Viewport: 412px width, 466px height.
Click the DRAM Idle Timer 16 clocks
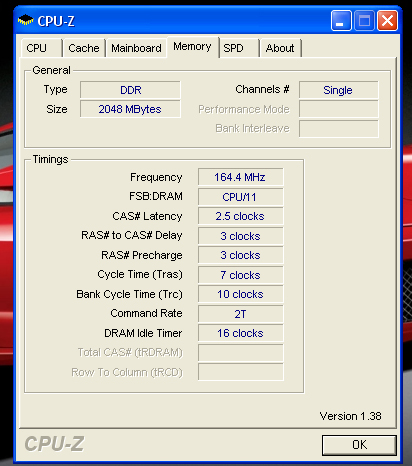tap(240, 333)
